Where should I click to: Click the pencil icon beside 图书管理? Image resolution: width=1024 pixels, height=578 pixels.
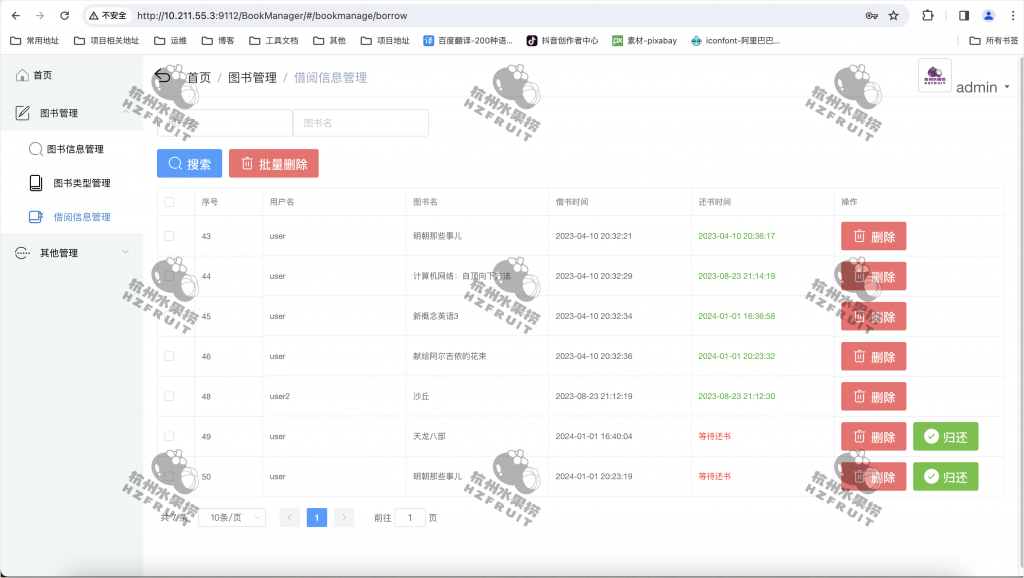22,113
